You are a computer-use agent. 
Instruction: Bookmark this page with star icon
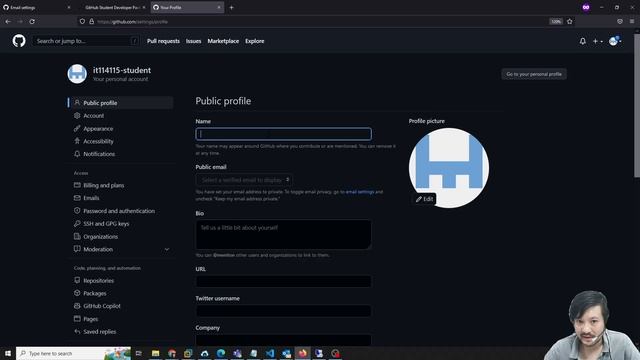[570, 21]
